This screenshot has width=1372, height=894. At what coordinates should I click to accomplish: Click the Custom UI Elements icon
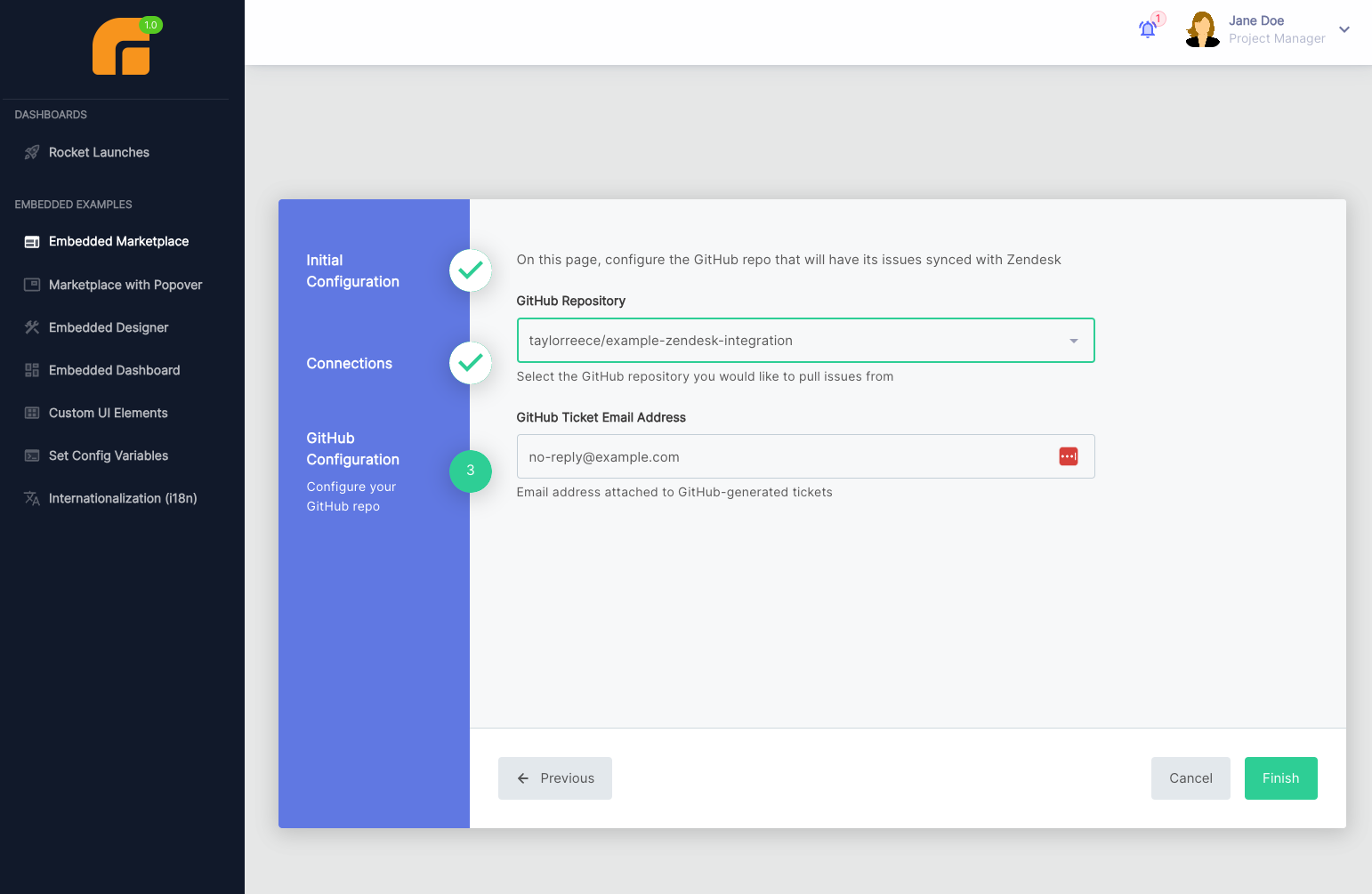31,412
